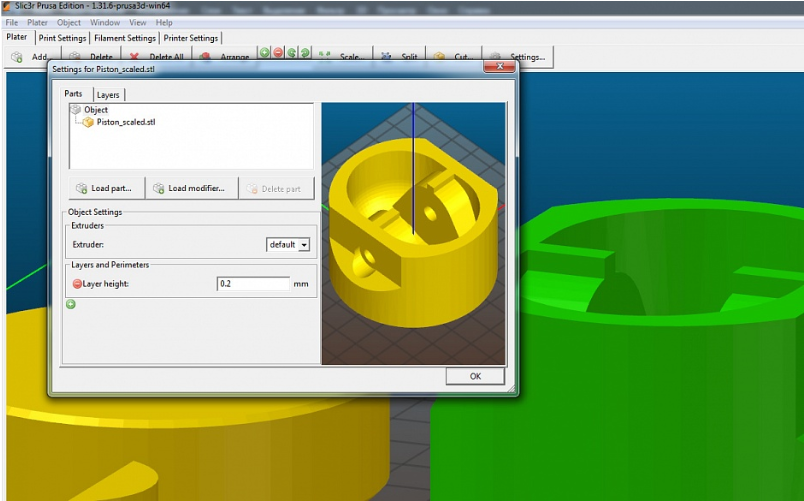
Task: Open the View menu
Action: 137,23
